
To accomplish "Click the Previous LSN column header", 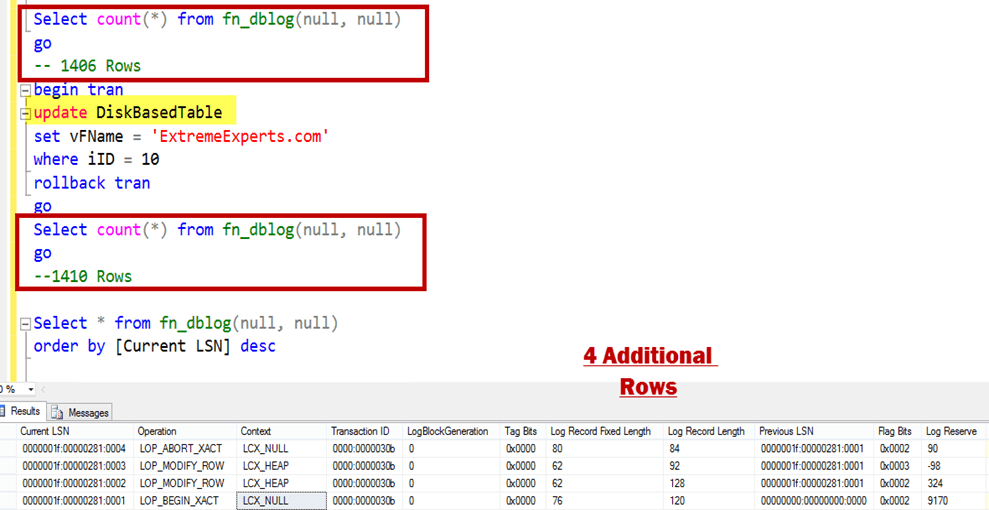I will pos(786,431).
